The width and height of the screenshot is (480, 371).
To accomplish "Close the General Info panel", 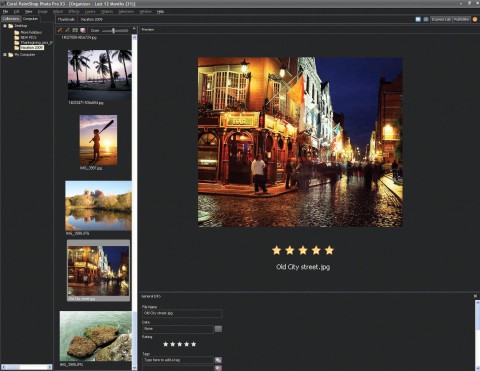I will pyautogui.click(x=475, y=296).
